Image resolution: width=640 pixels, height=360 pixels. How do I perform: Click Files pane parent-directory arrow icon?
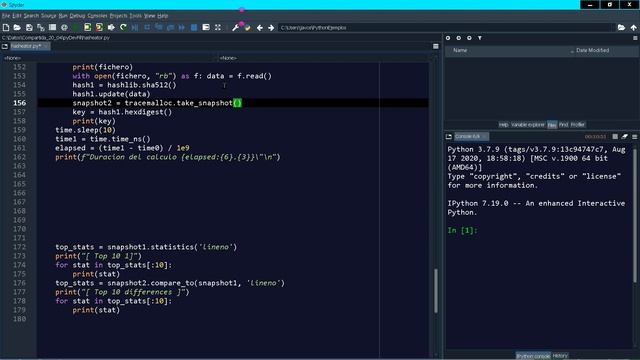point(469,38)
